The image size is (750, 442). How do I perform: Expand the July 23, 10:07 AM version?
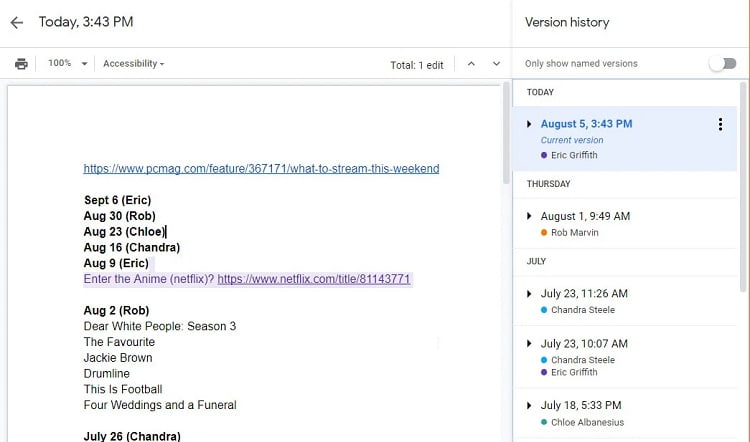pyautogui.click(x=529, y=344)
